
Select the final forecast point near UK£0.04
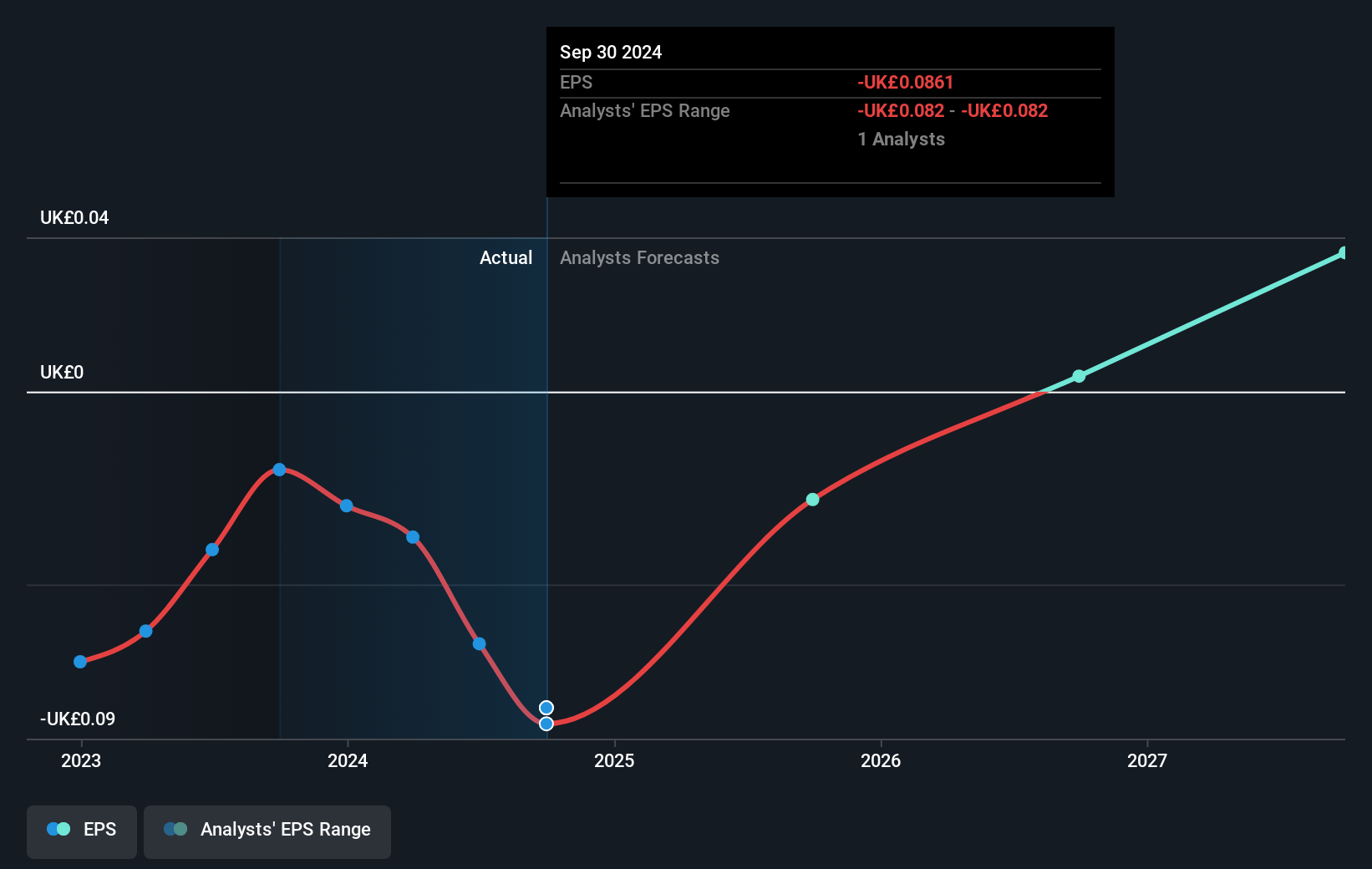click(x=1344, y=252)
